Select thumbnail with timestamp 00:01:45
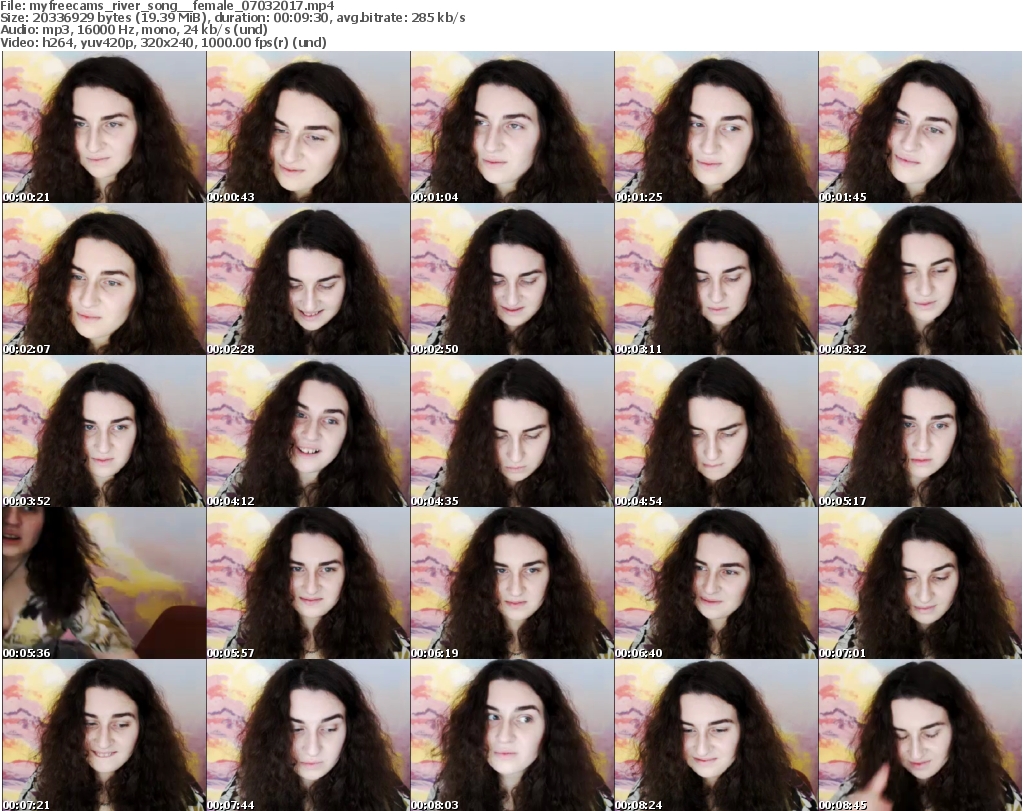The height and width of the screenshot is (811, 1024). click(x=920, y=127)
